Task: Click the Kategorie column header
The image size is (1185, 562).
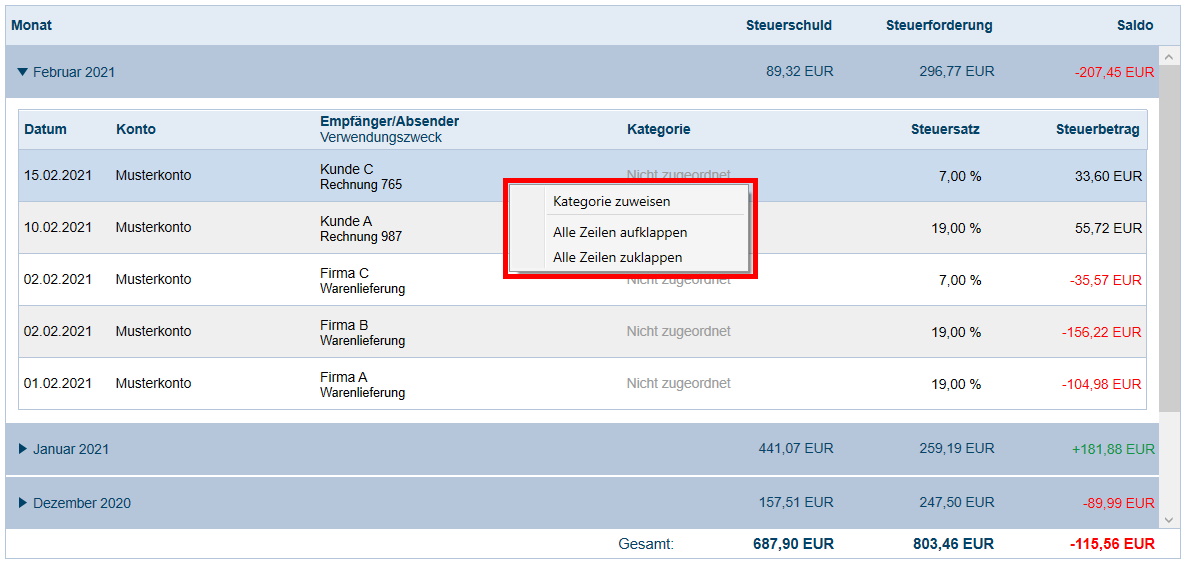Action: [658, 129]
